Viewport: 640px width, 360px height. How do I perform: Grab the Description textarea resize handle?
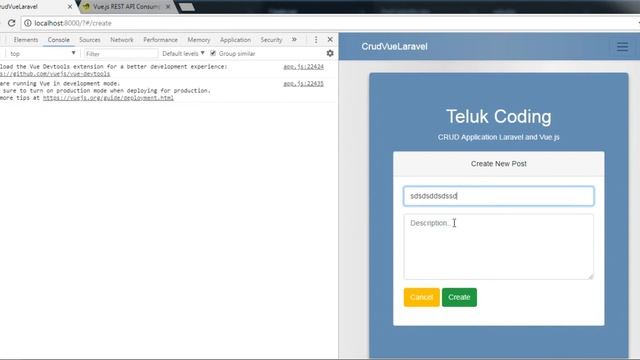(x=590, y=276)
